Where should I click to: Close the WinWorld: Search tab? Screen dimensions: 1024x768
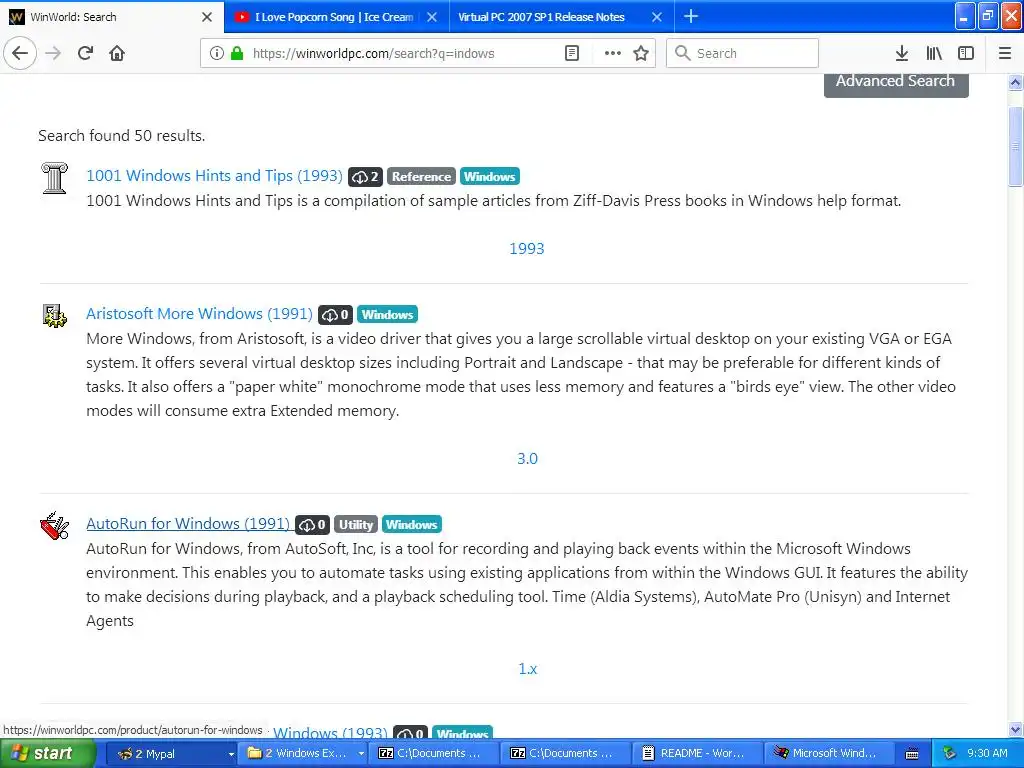coord(207,17)
